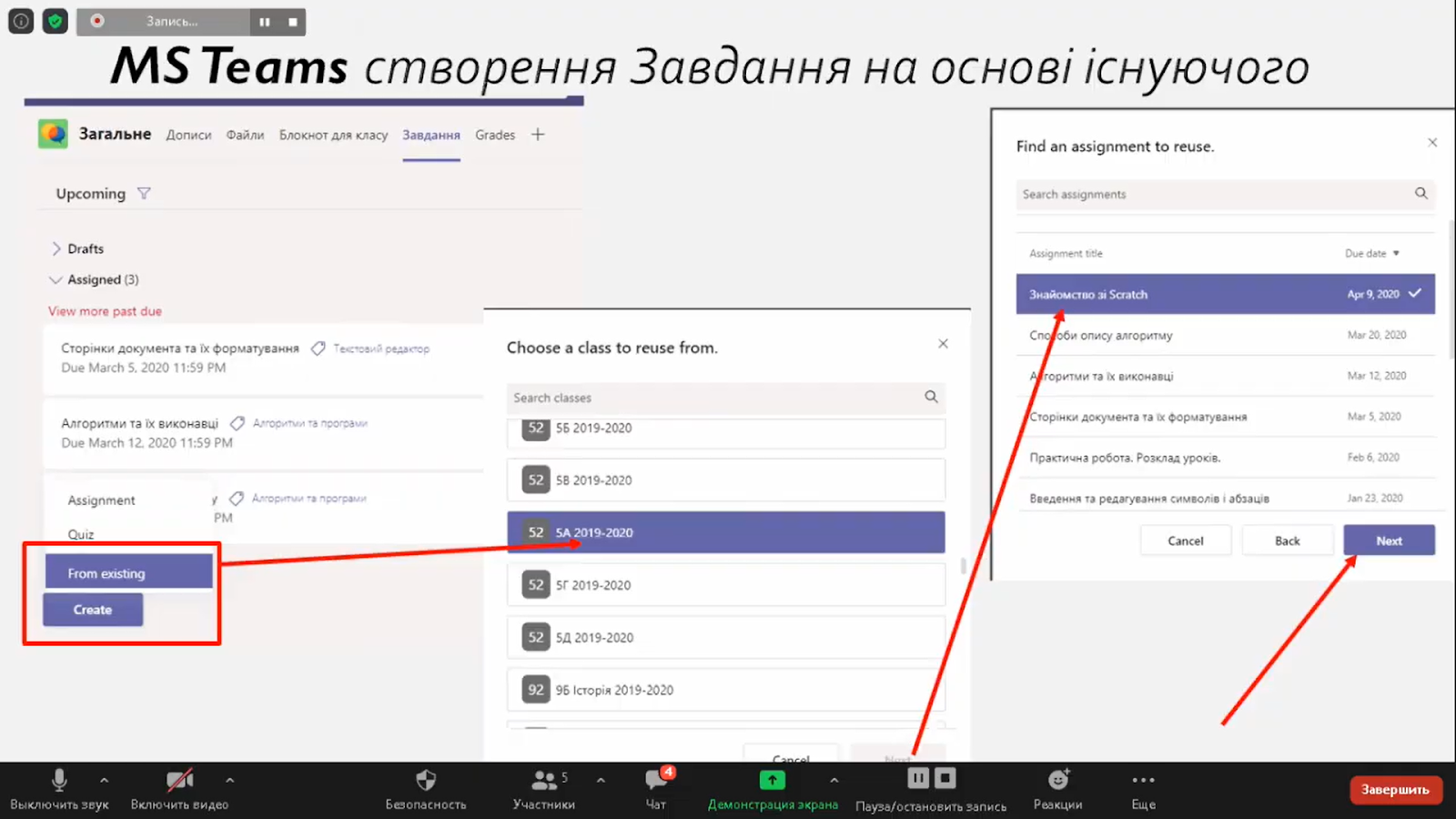
Task: Open the Файли tab
Action: [x=245, y=135]
